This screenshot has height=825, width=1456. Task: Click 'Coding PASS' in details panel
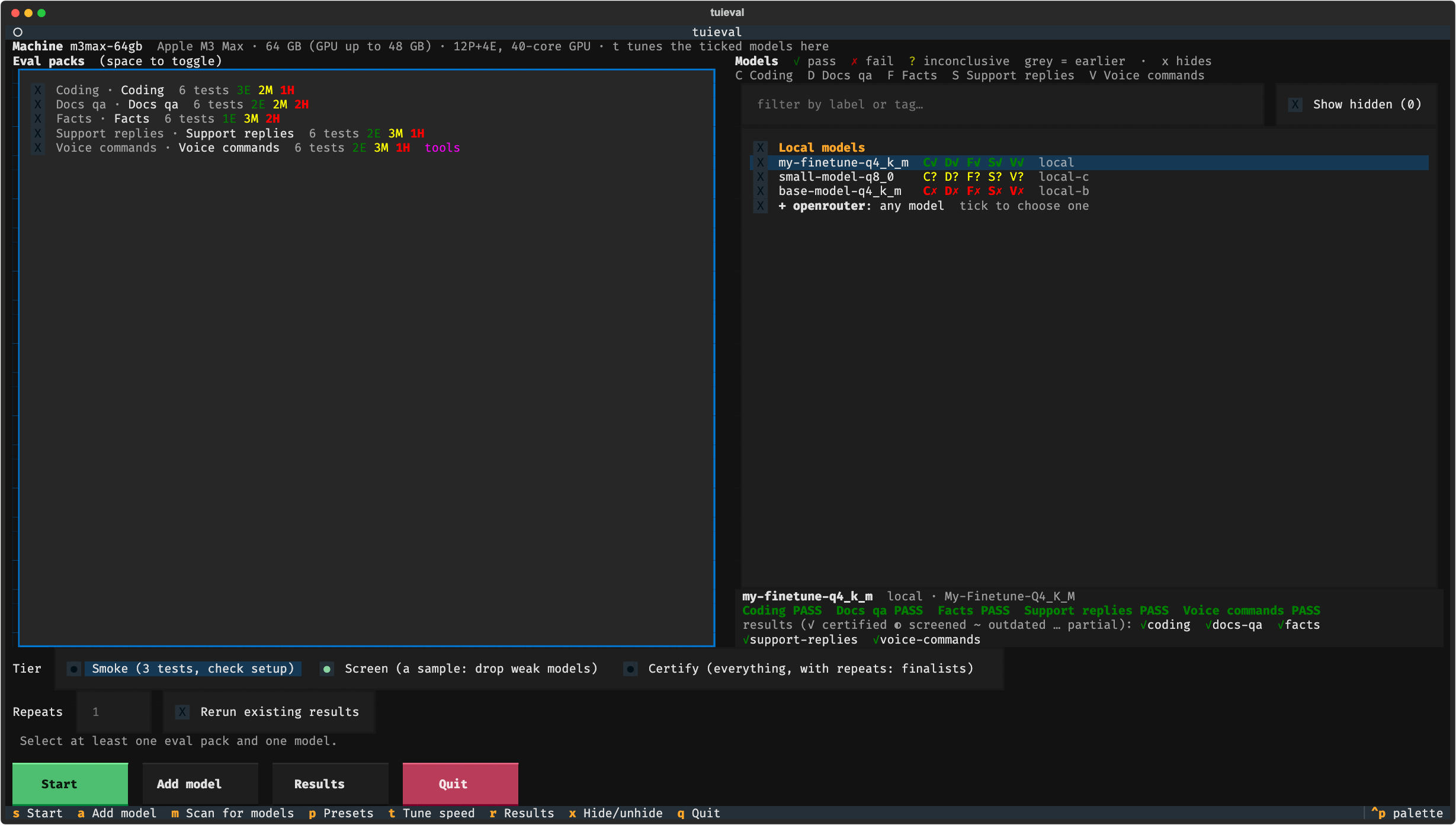782,610
